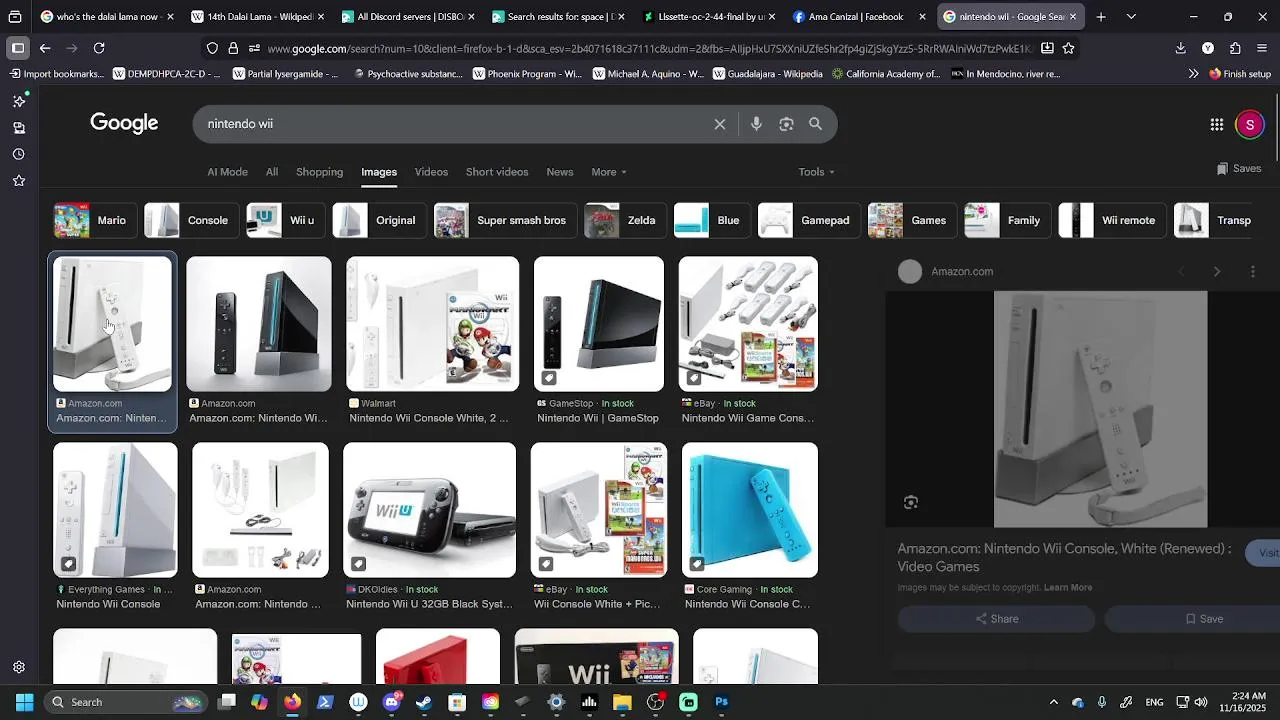The height and width of the screenshot is (720, 1280).
Task: Filter images by the Wii u chip
Action: pos(284,220)
